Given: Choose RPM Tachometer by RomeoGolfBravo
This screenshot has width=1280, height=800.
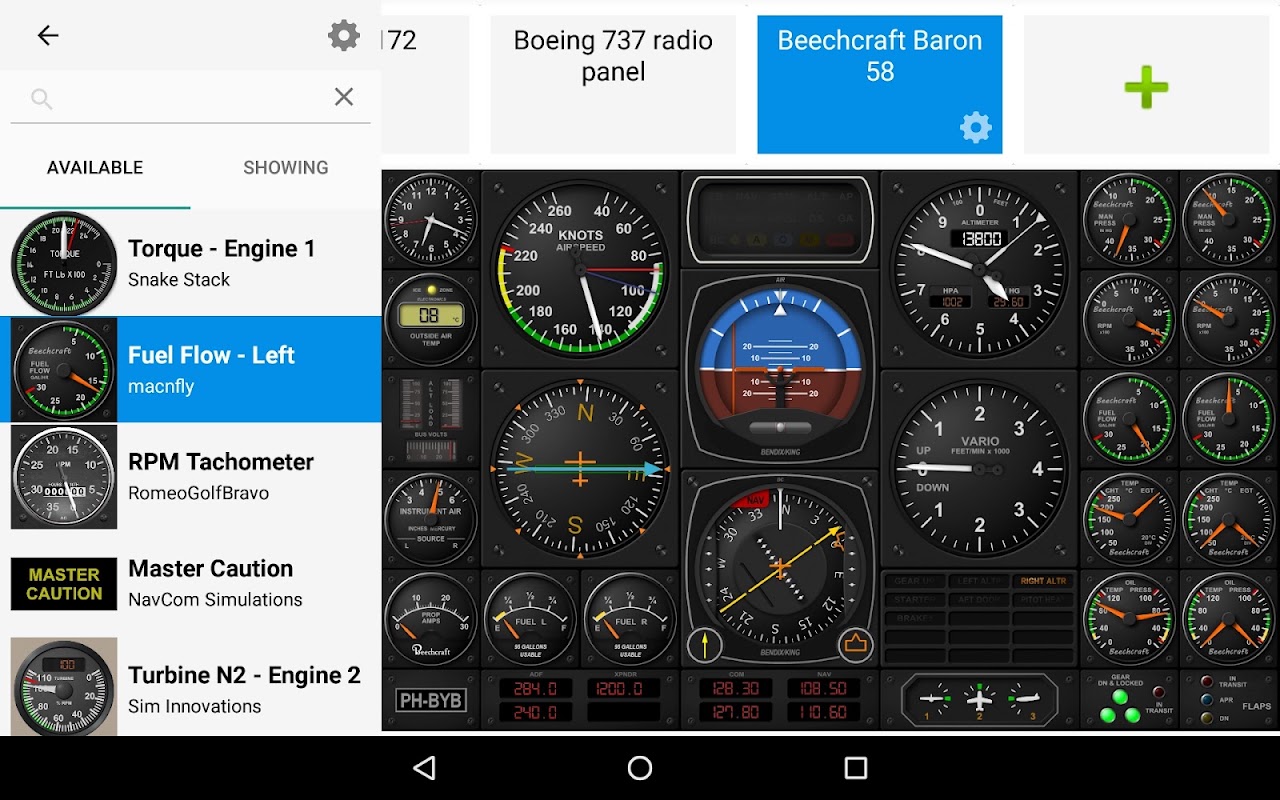Looking at the screenshot, I should pyautogui.click(x=191, y=477).
